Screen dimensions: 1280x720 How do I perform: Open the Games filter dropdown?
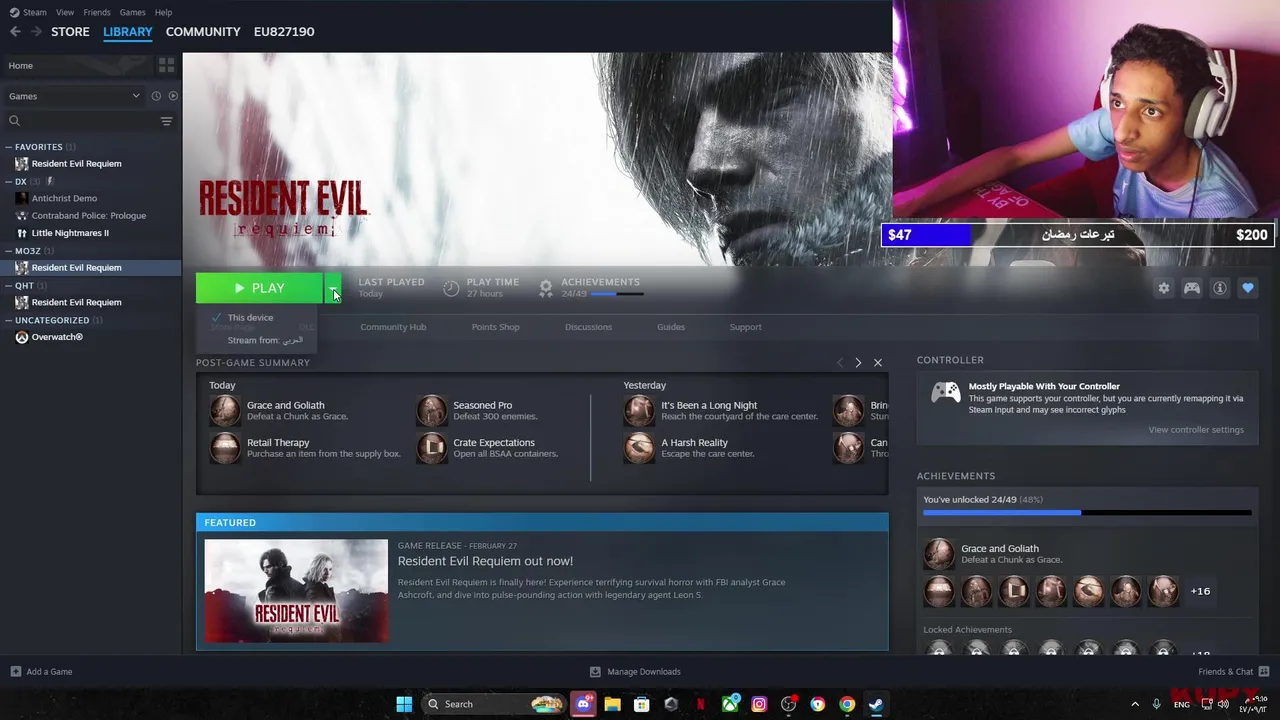(75, 96)
